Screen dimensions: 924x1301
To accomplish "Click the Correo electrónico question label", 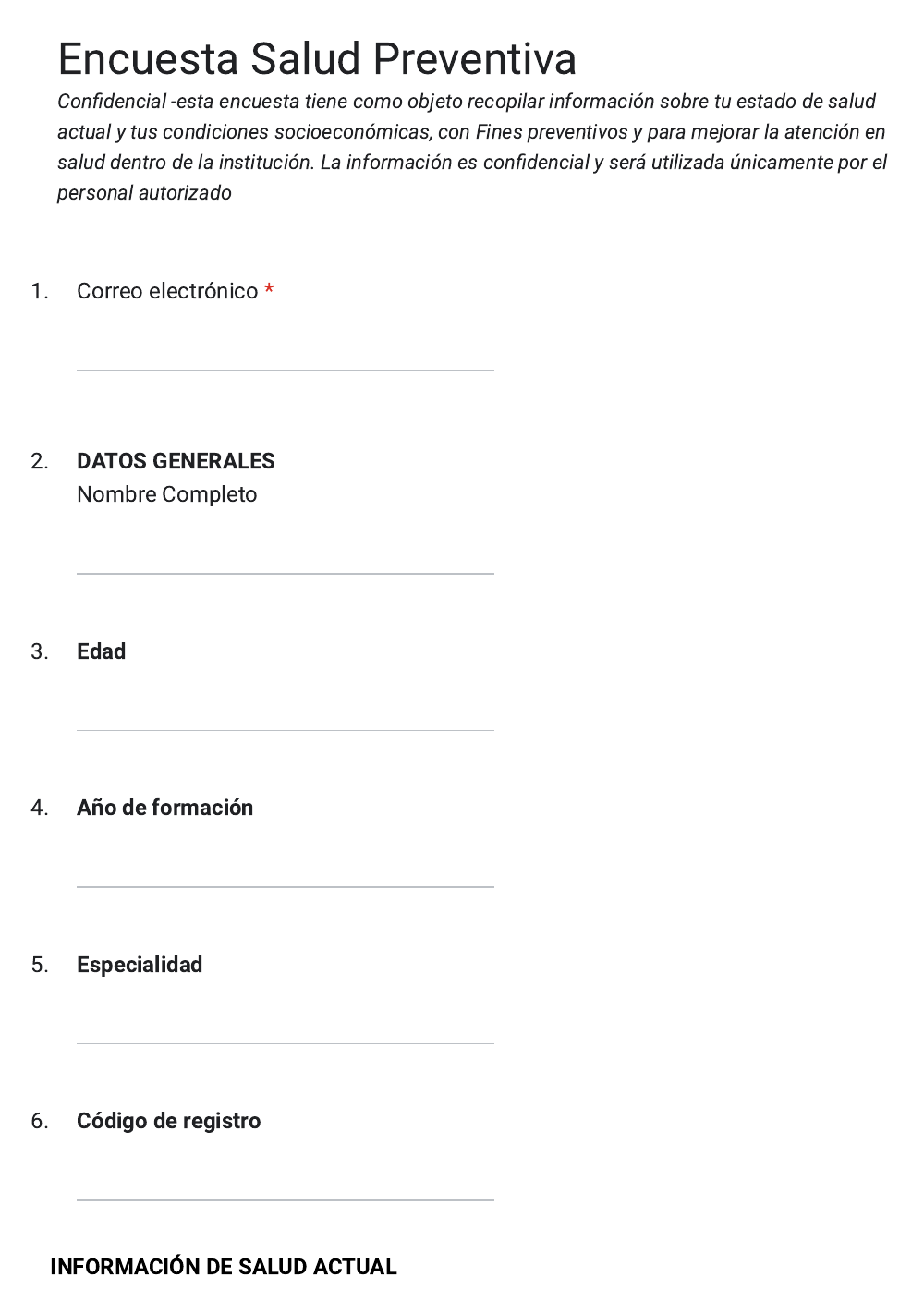I will point(167,291).
